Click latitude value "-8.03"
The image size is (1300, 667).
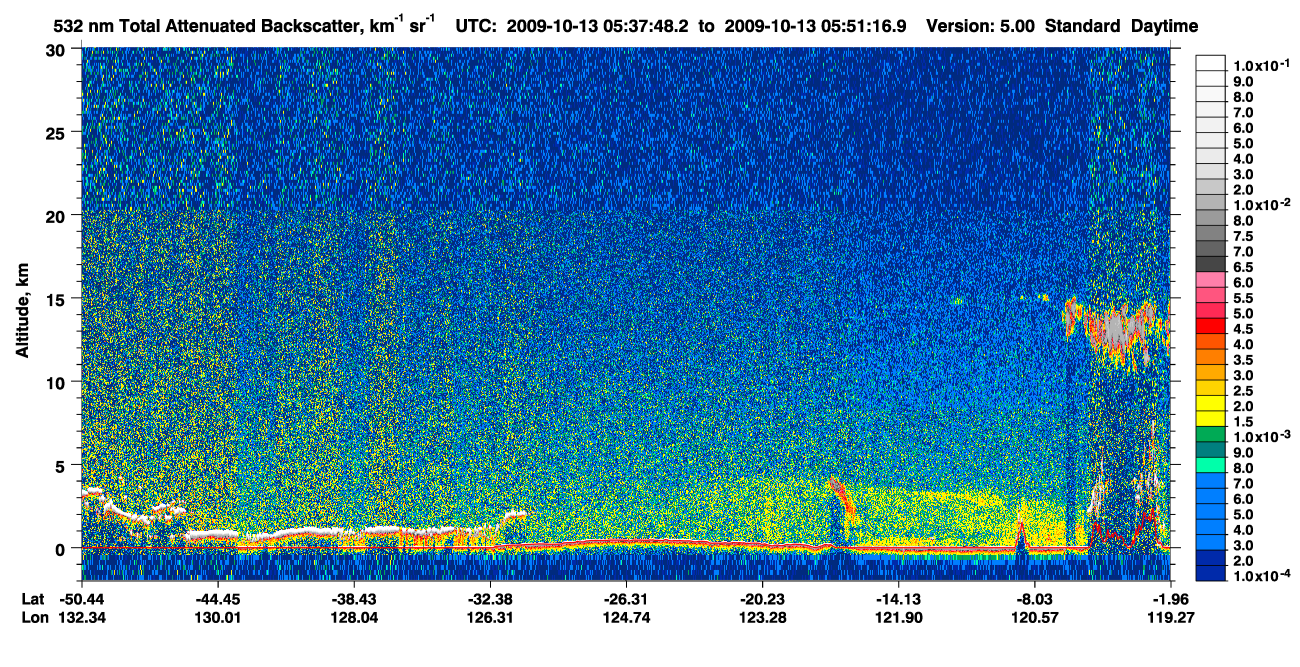click(1034, 599)
